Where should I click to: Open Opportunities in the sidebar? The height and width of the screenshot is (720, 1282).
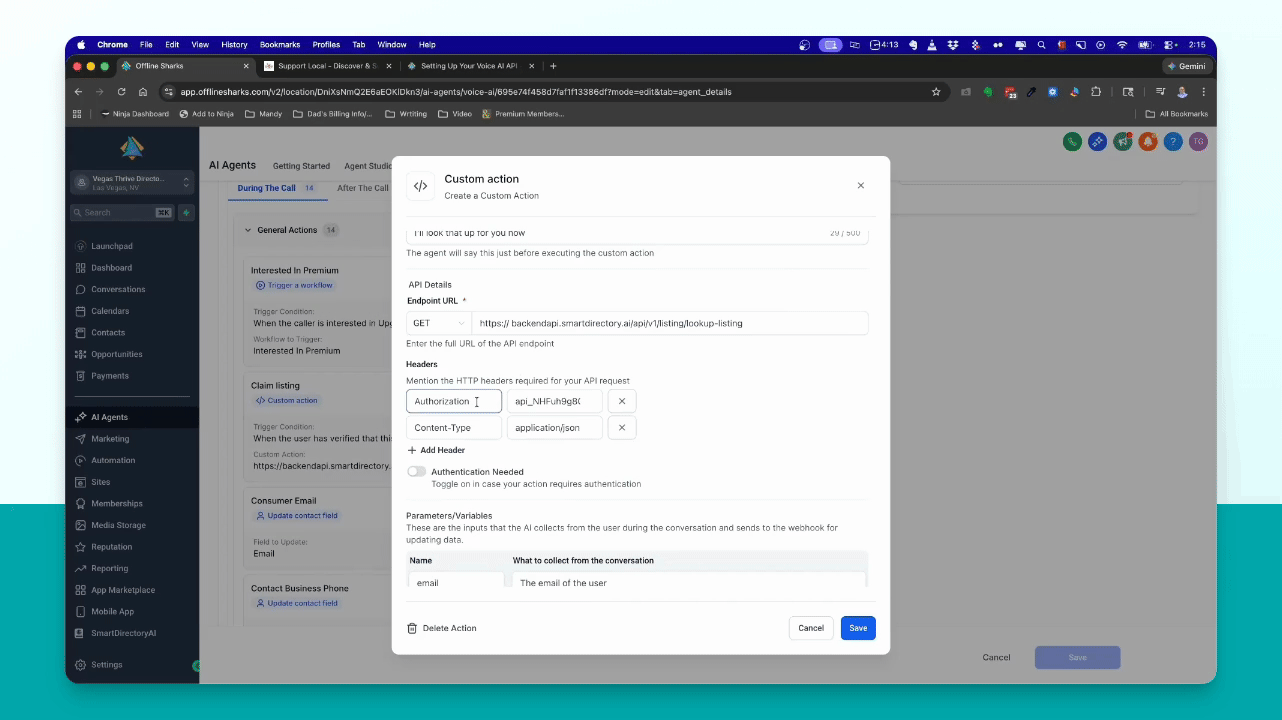(116, 354)
